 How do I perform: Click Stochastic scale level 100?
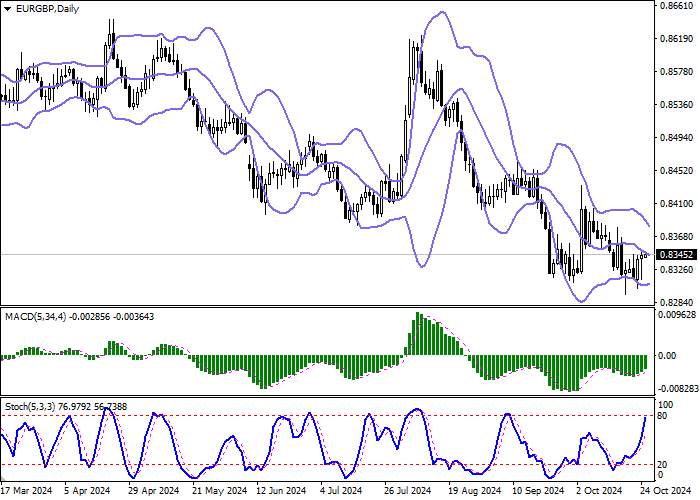666,404
